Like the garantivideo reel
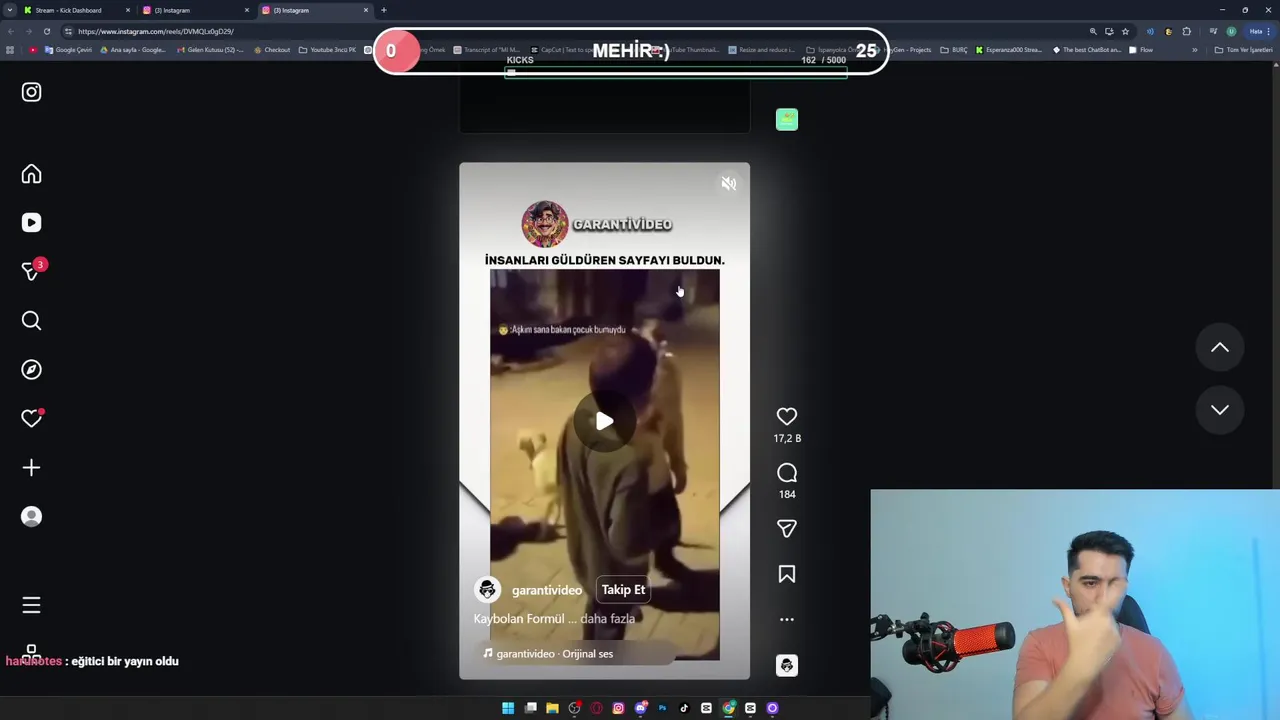The image size is (1280, 720). (x=787, y=416)
